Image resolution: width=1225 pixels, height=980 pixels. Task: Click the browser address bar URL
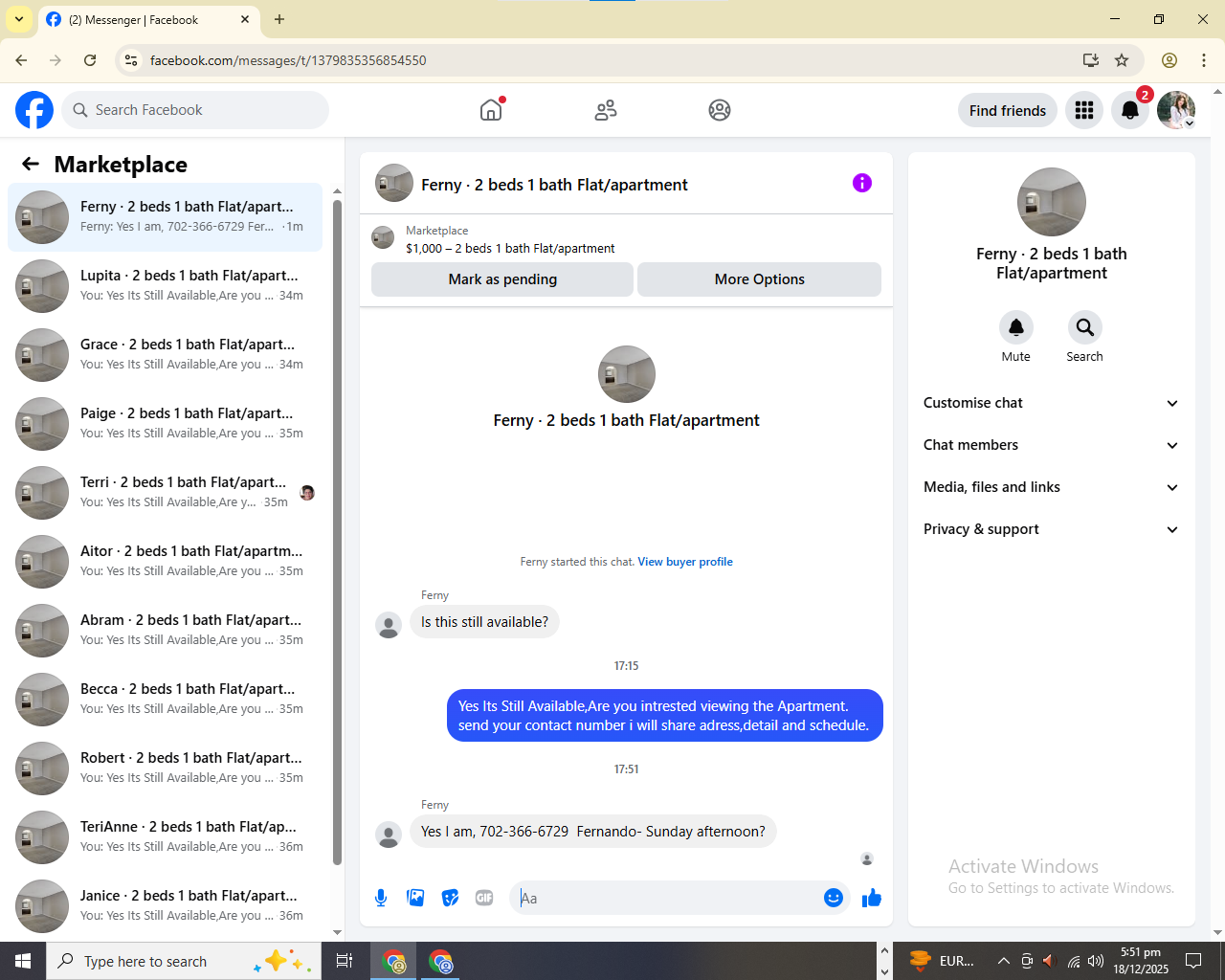click(288, 60)
